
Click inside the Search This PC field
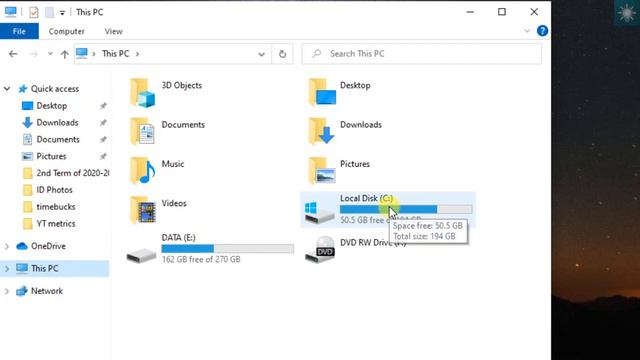tap(422, 54)
